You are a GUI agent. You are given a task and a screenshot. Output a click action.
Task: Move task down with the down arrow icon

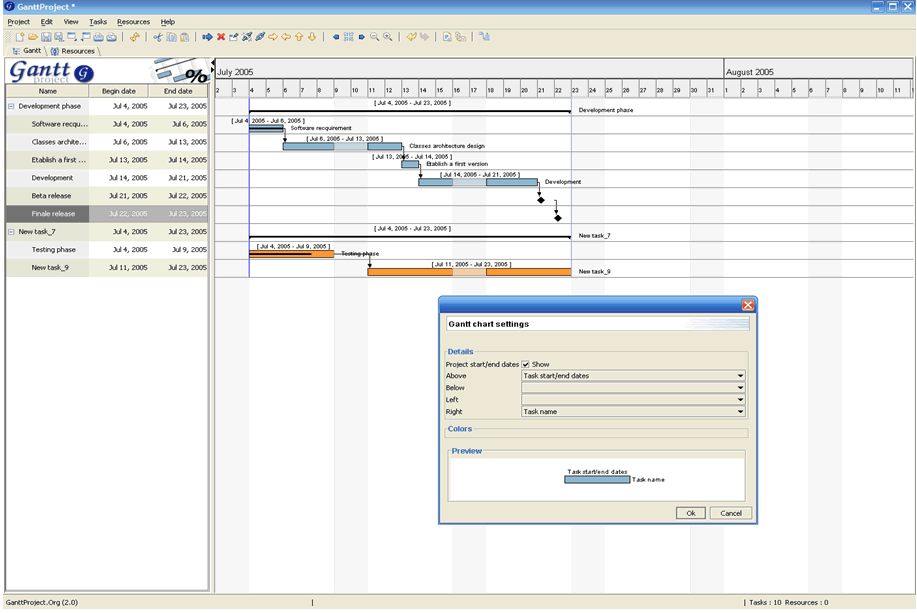pos(312,37)
